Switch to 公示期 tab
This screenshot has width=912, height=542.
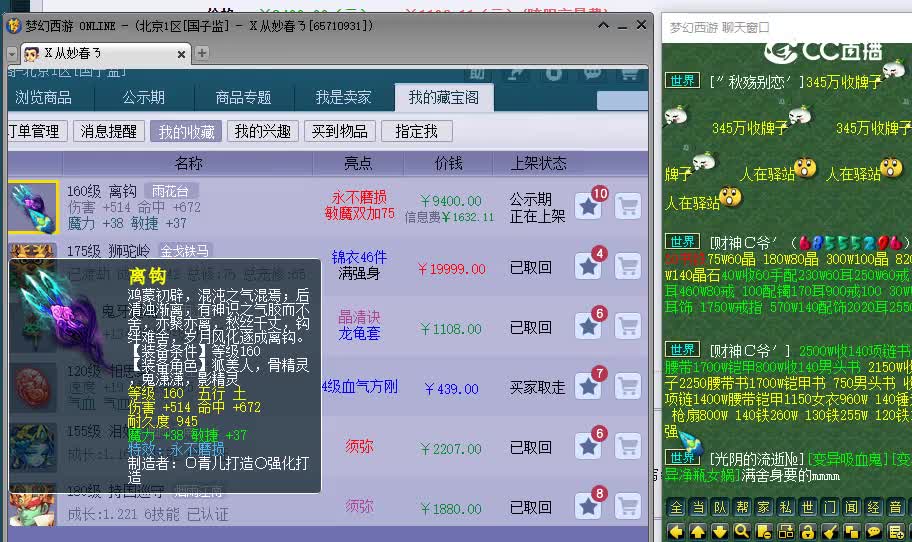tap(144, 97)
